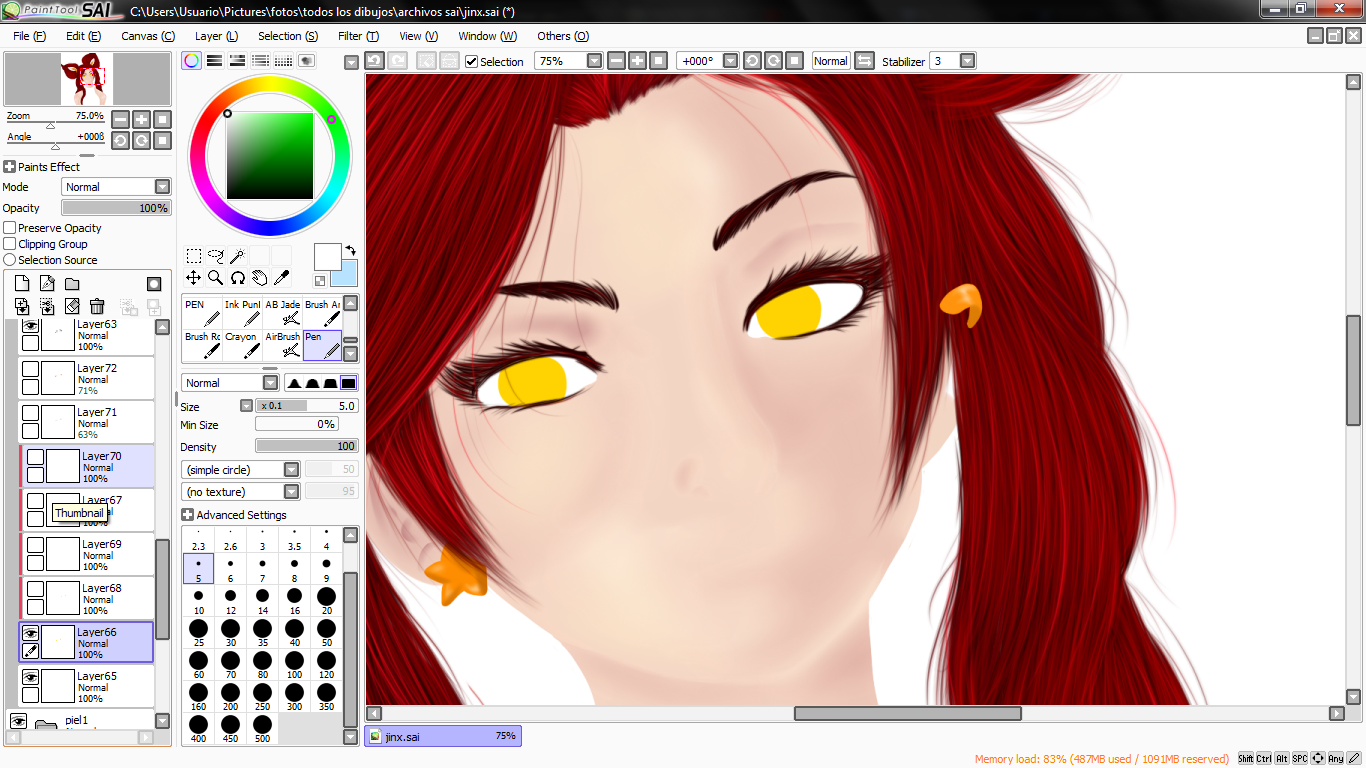Screen dimensions: 1366x768
Task: Open the simple circle brush shape dropdown
Action: (291, 470)
